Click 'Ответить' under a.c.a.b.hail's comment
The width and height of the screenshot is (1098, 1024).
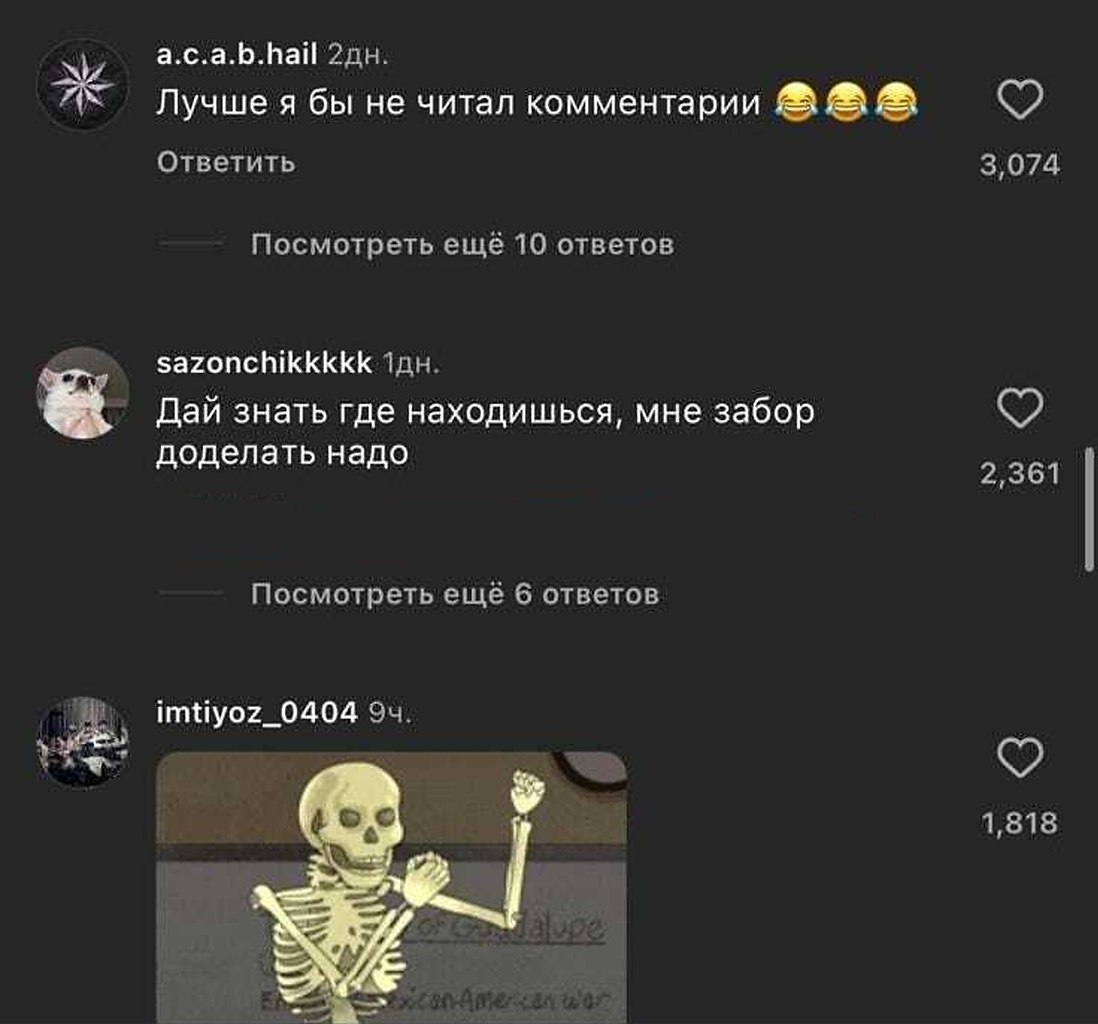[x=226, y=162]
